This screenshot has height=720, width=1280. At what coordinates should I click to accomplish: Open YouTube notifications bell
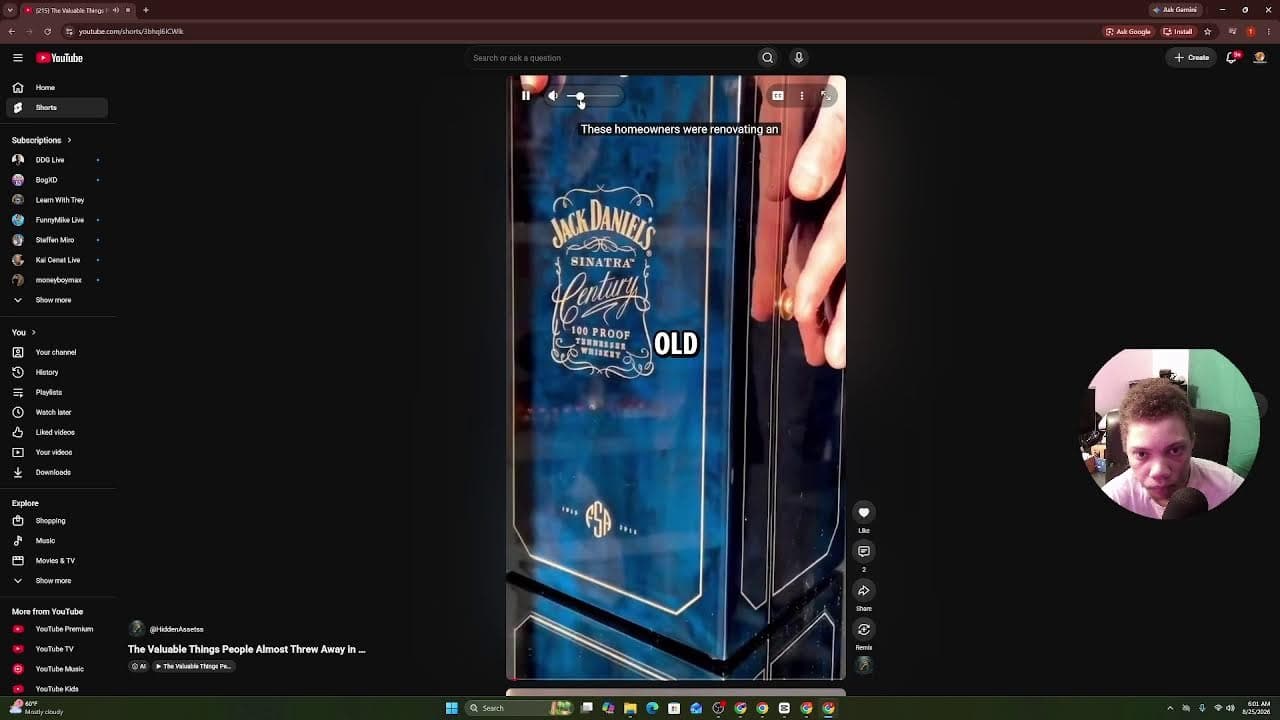click(x=1232, y=58)
